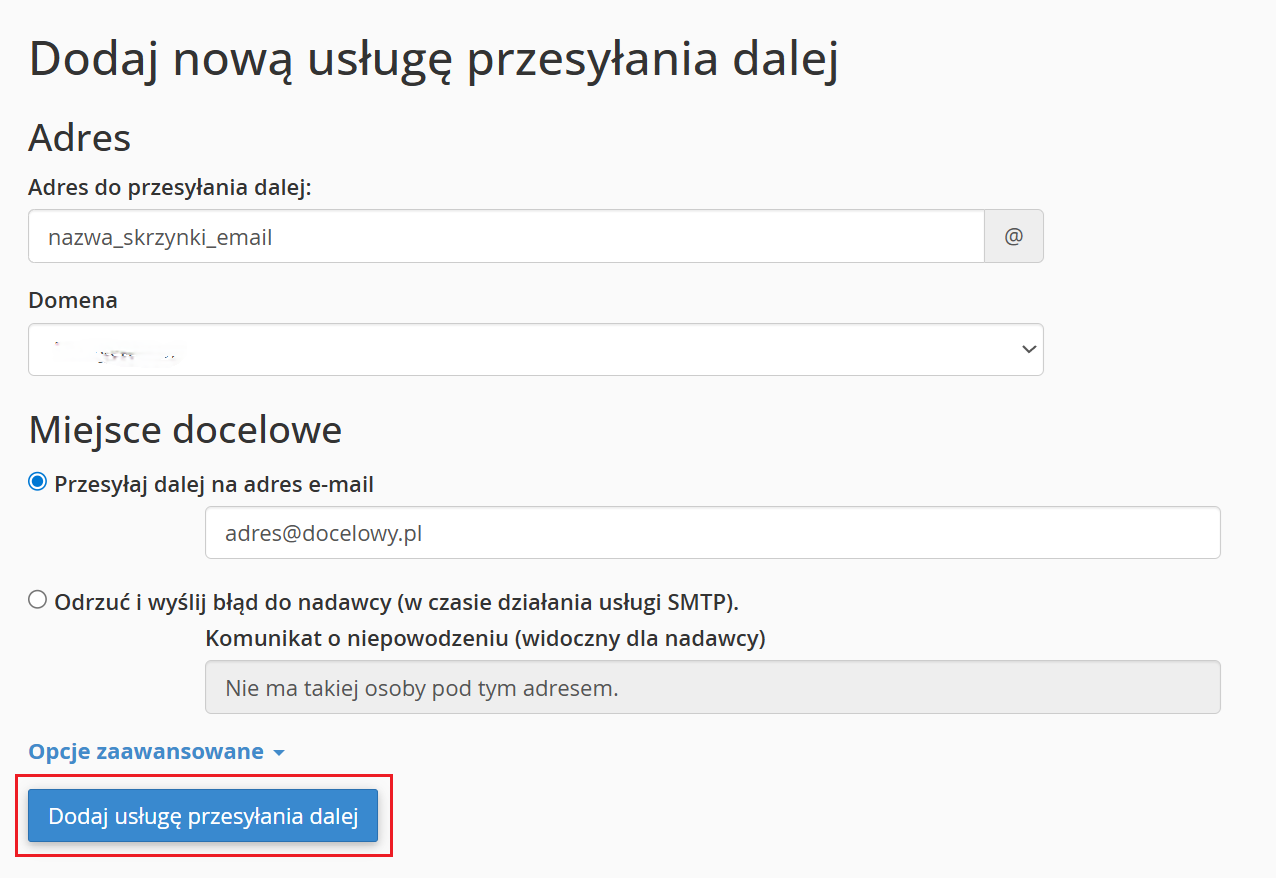Click the 'Nie ma takiej osoby' failure message field

pos(712,688)
